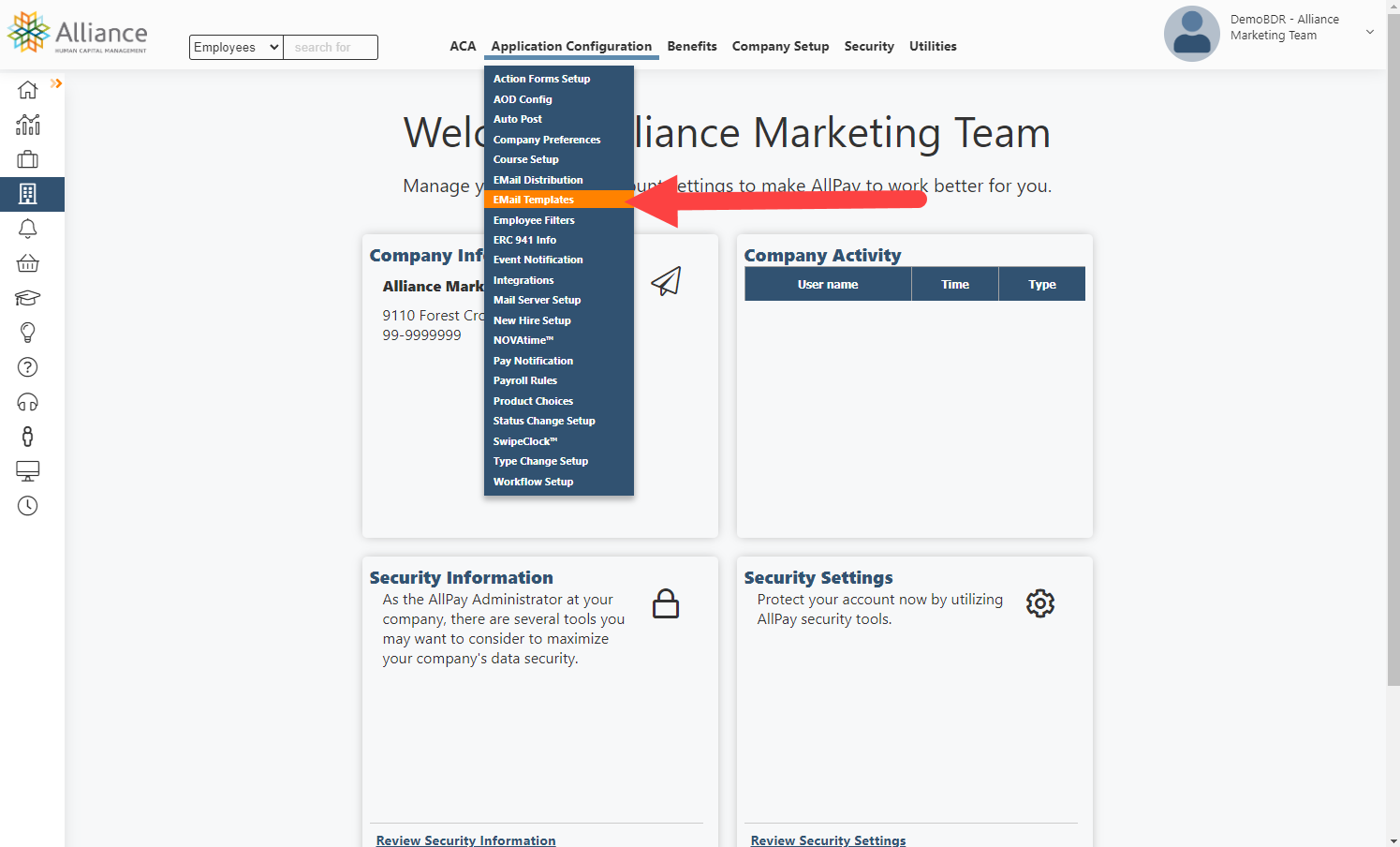Click the Review Security Information link
The image size is (1400, 847).
point(465,840)
